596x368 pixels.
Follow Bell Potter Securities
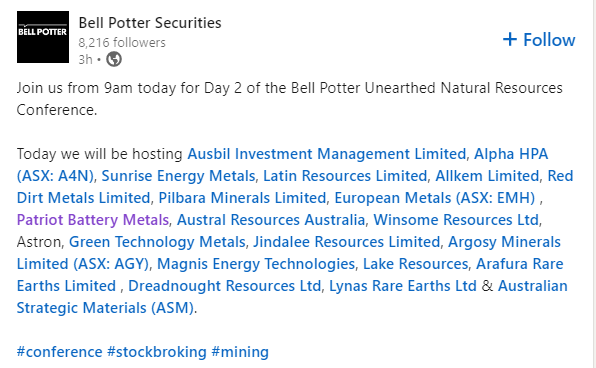click(539, 40)
